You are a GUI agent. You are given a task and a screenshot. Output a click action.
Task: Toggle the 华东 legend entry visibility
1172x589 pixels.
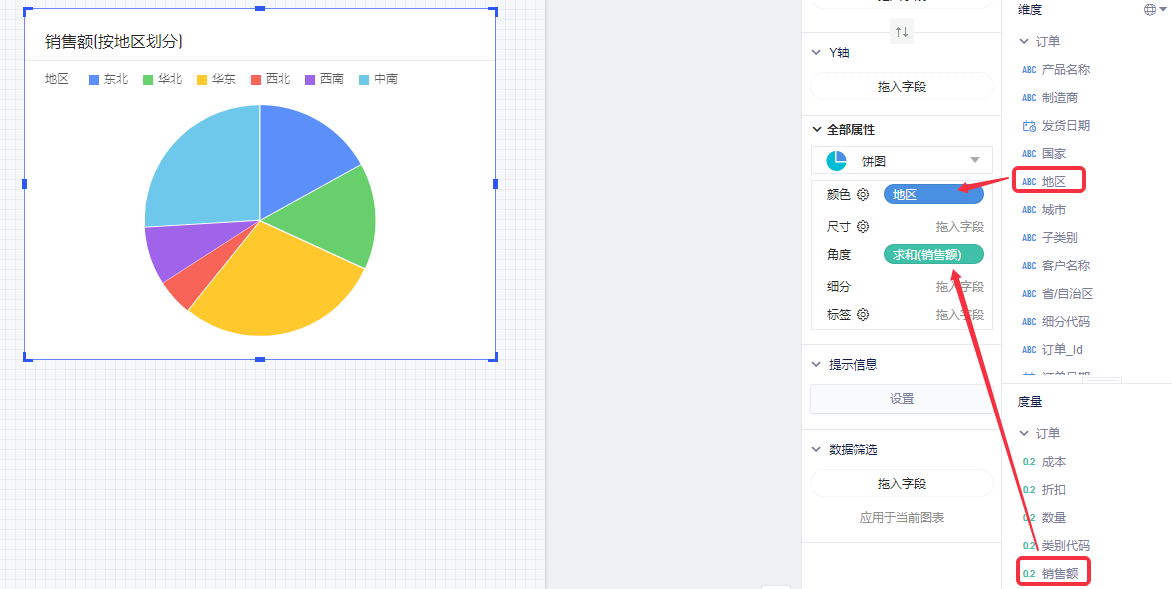click(x=216, y=79)
